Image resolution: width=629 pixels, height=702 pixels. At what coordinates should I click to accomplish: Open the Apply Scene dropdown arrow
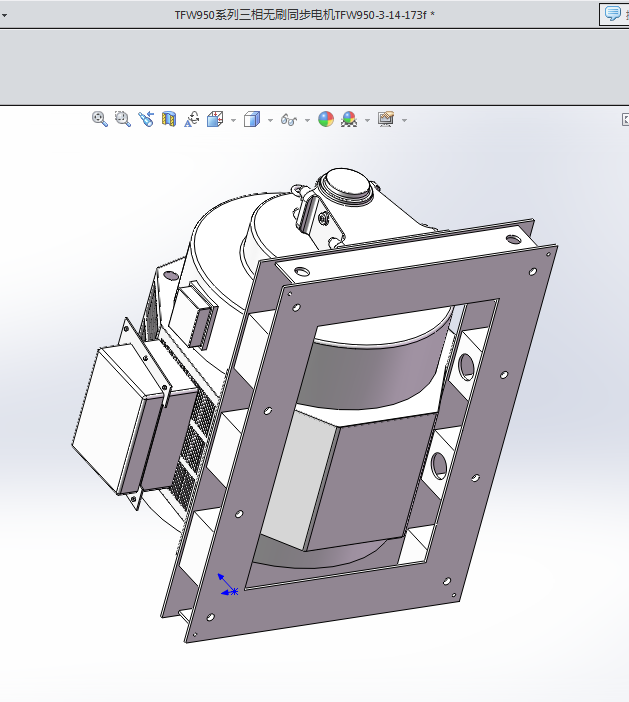coord(367,120)
